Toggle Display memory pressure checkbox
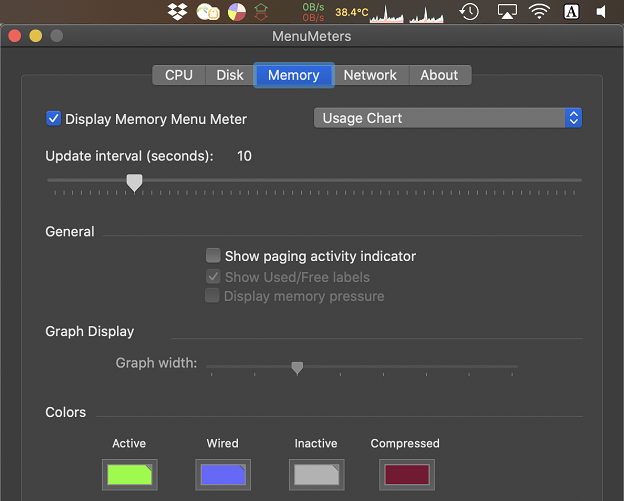624x501 pixels. click(x=212, y=296)
